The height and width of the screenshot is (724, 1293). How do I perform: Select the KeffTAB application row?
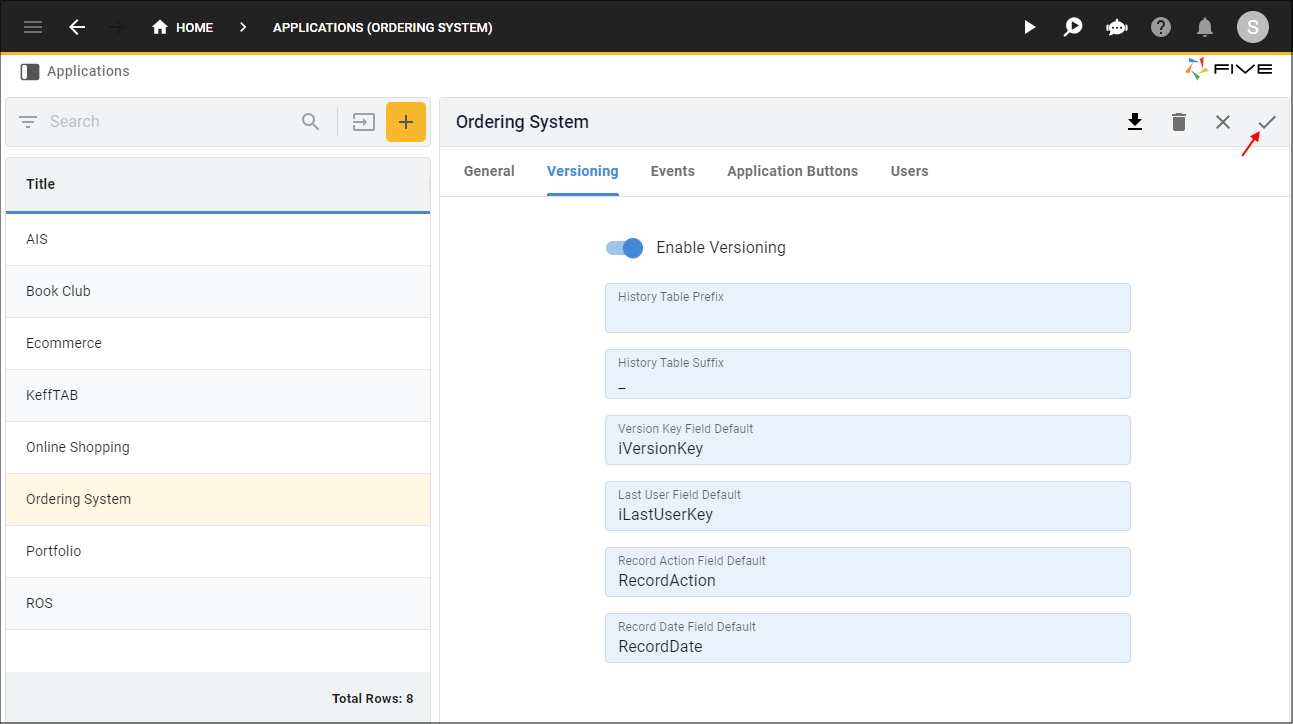pyautogui.click(x=218, y=395)
